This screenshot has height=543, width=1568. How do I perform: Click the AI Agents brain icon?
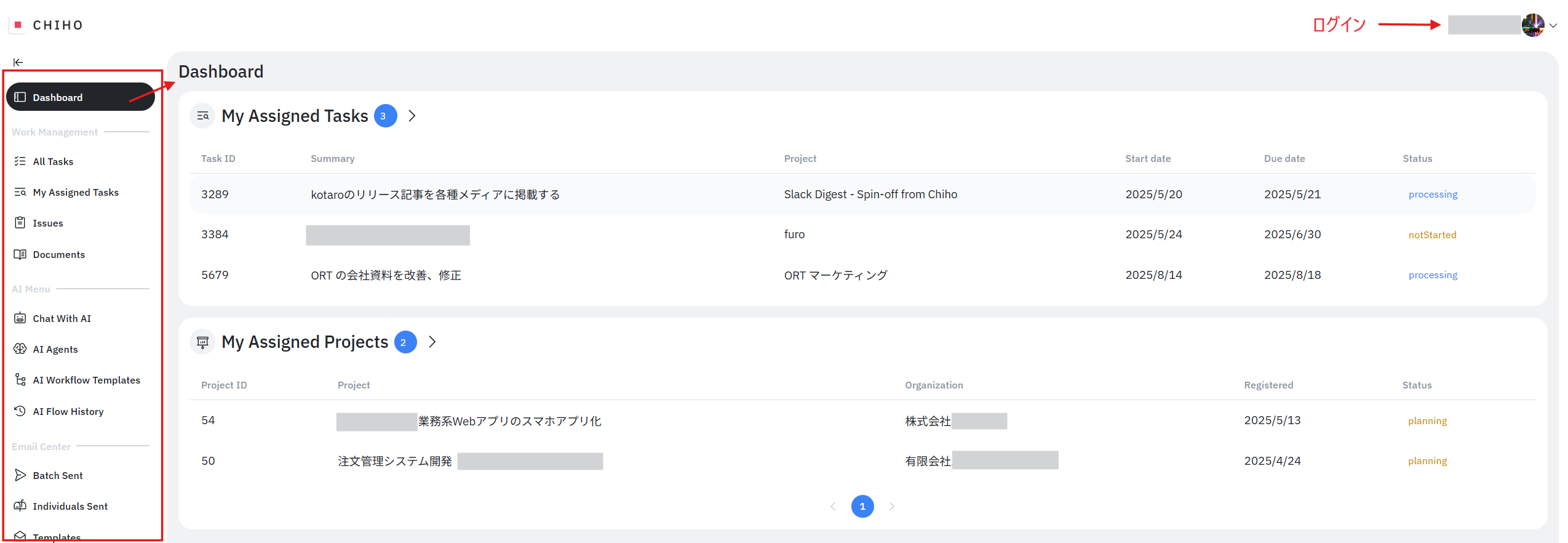tap(20, 349)
